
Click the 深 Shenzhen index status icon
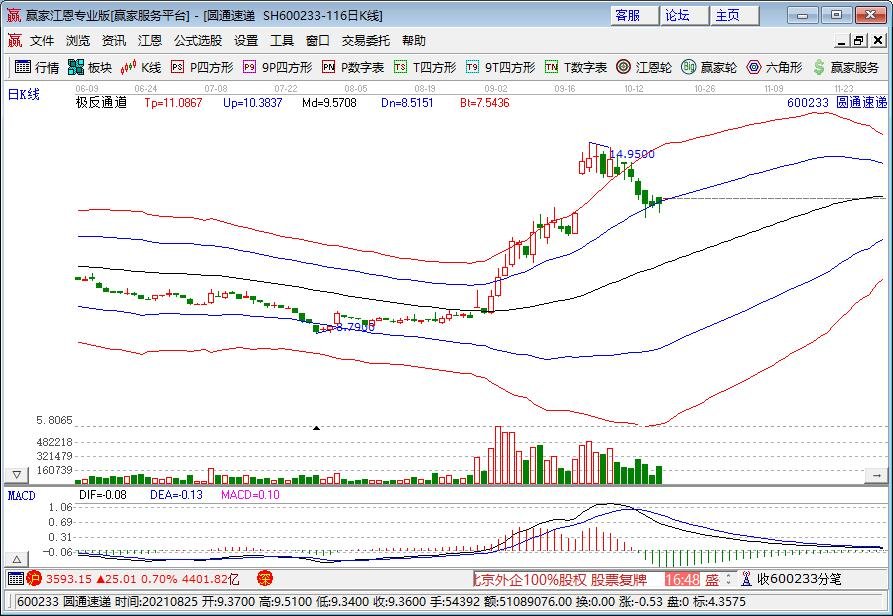pyautogui.click(x=265, y=579)
